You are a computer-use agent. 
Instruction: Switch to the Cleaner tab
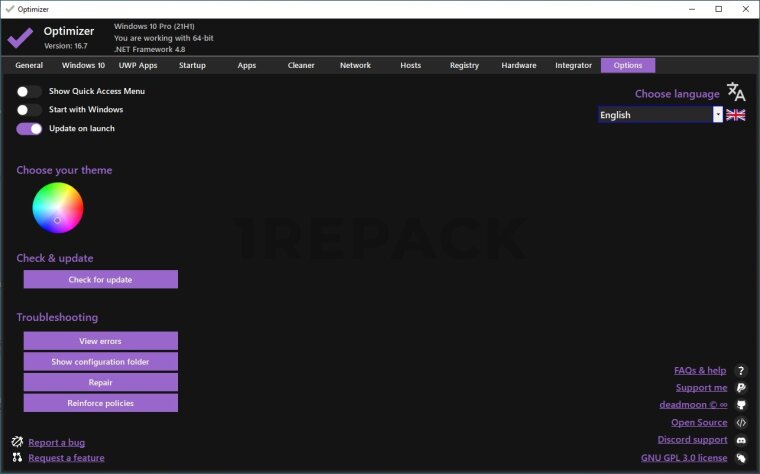pyautogui.click(x=301, y=65)
